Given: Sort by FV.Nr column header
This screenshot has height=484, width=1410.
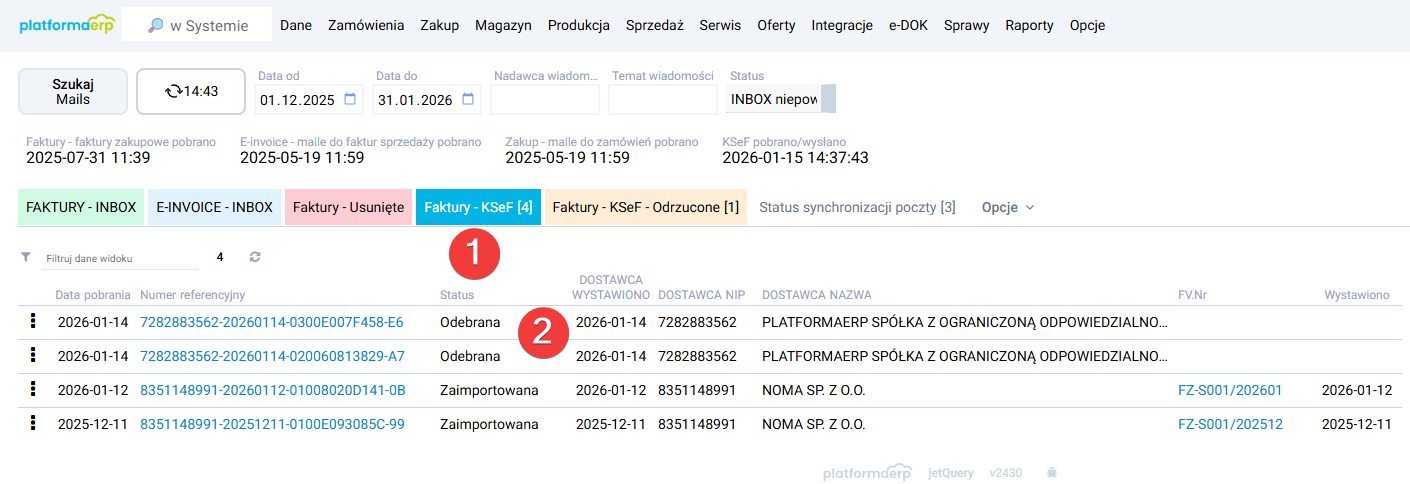Looking at the screenshot, I should [x=1194, y=295].
